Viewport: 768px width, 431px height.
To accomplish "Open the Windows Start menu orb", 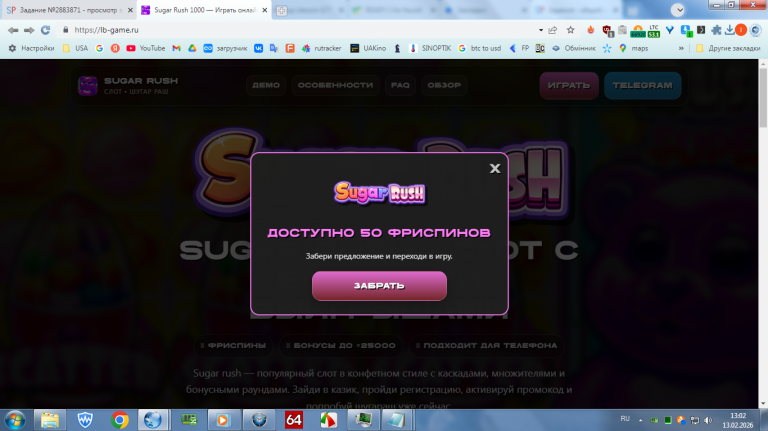I will (x=15, y=420).
